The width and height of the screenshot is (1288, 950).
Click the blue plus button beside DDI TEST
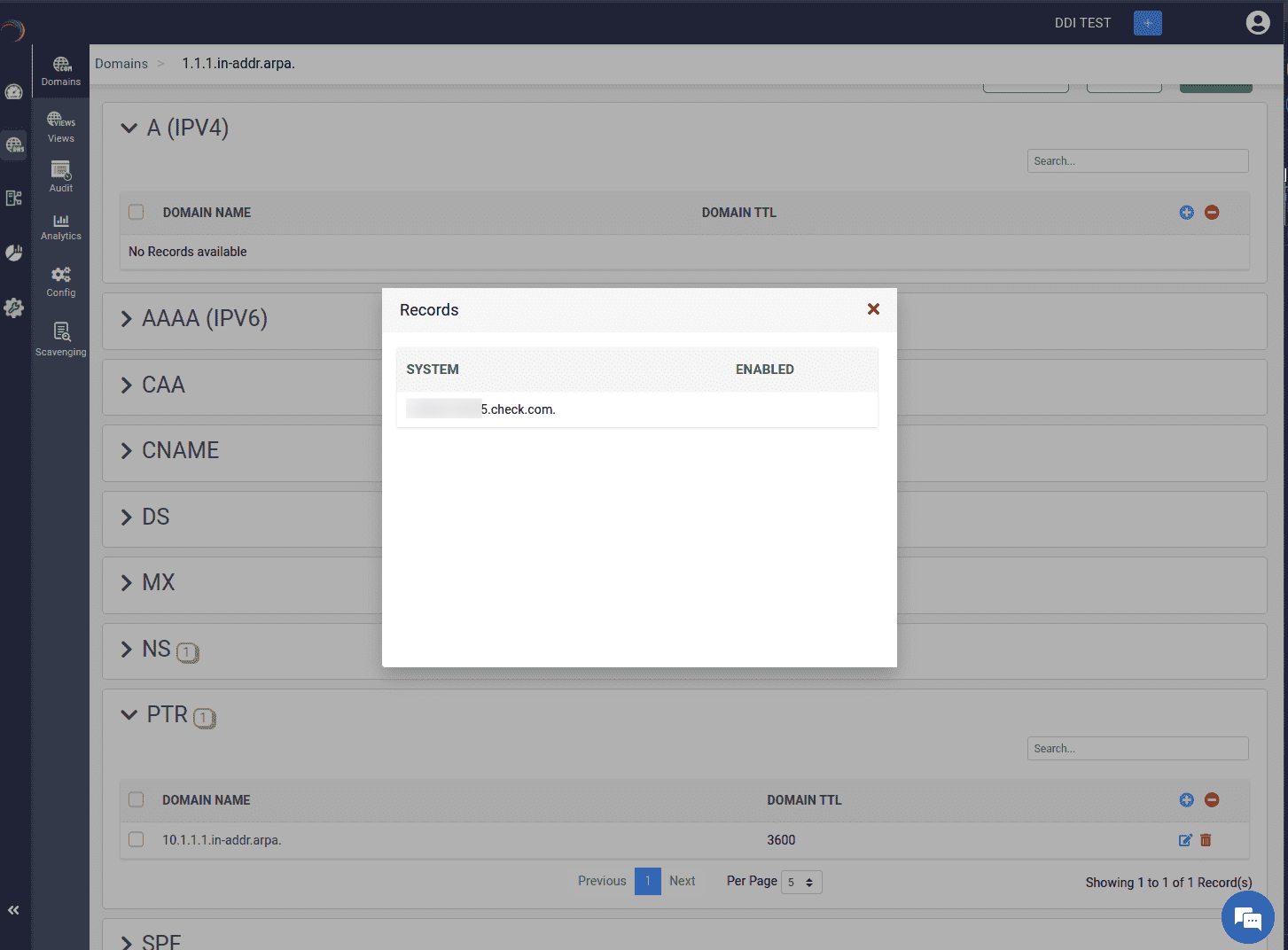pos(1148,22)
